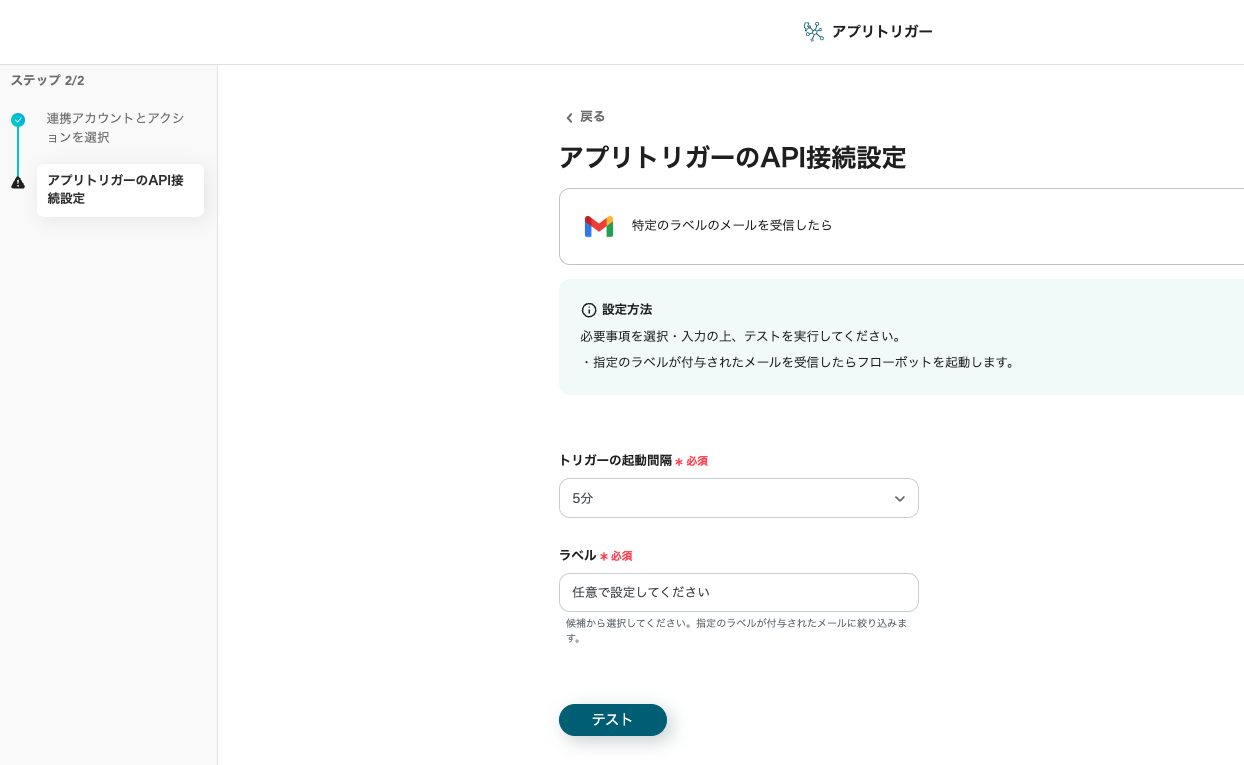Image resolution: width=1244 pixels, height=765 pixels.
Task: Click the completed step checkmark icon
Action: (x=18, y=120)
